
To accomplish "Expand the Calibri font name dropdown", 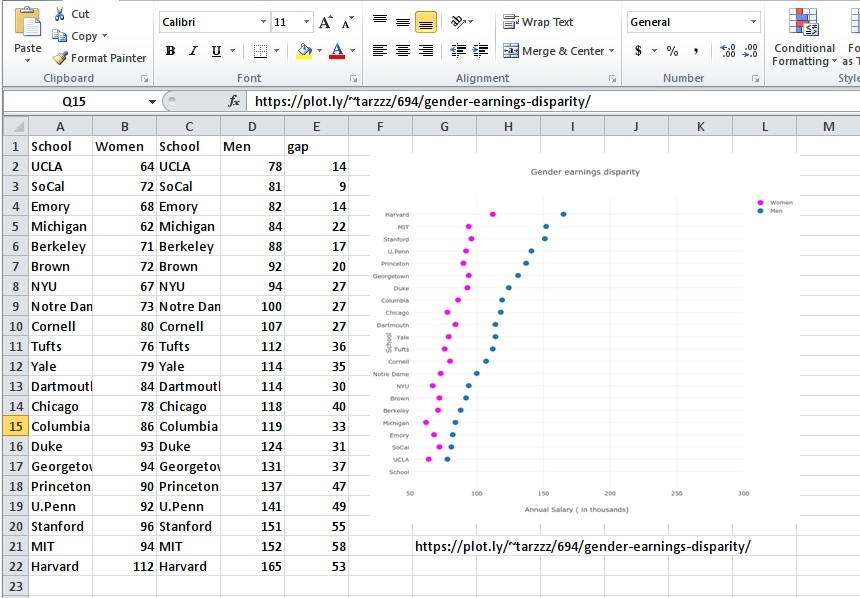I will [263, 22].
